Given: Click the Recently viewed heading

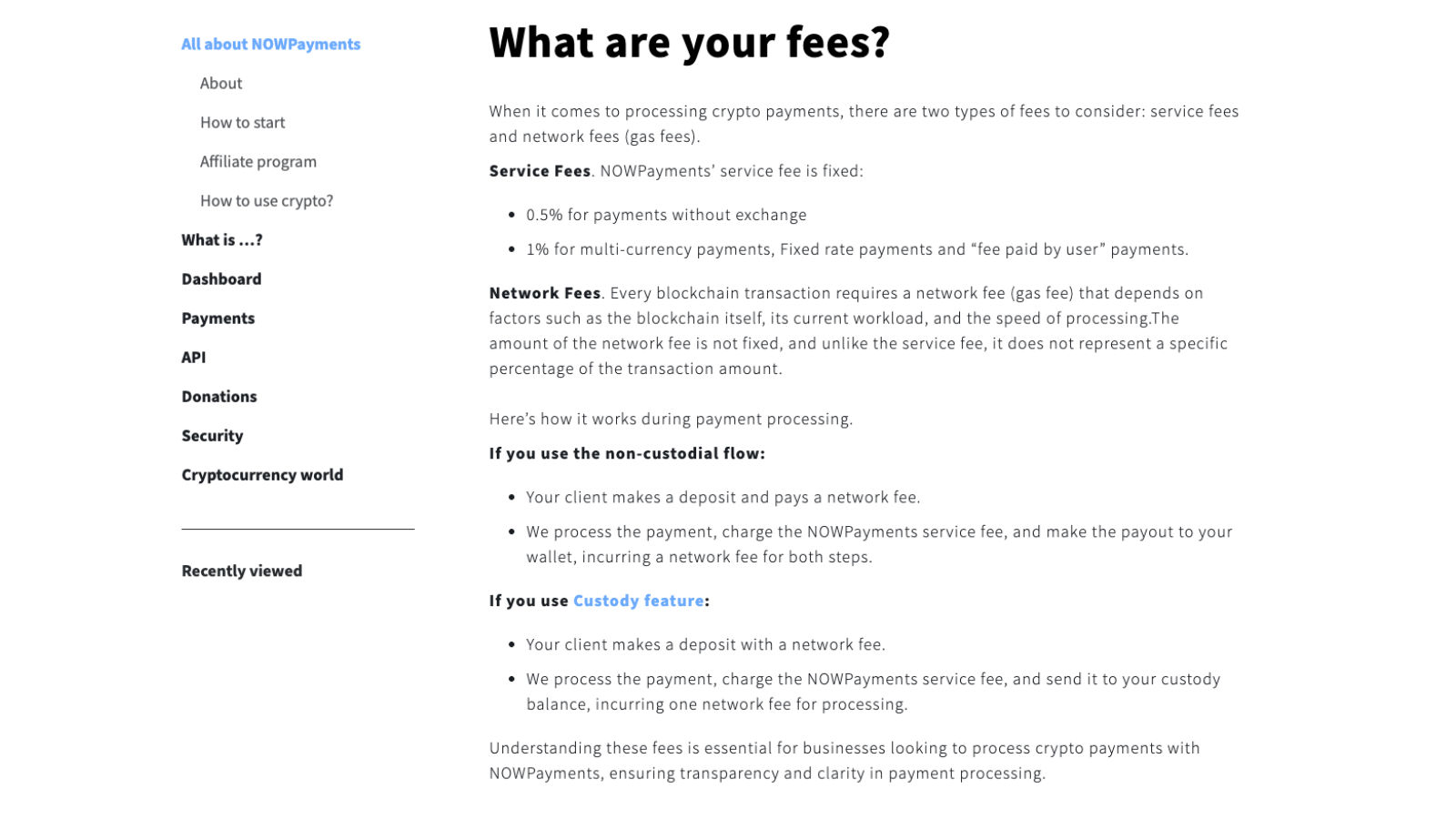Looking at the screenshot, I should (x=241, y=571).
